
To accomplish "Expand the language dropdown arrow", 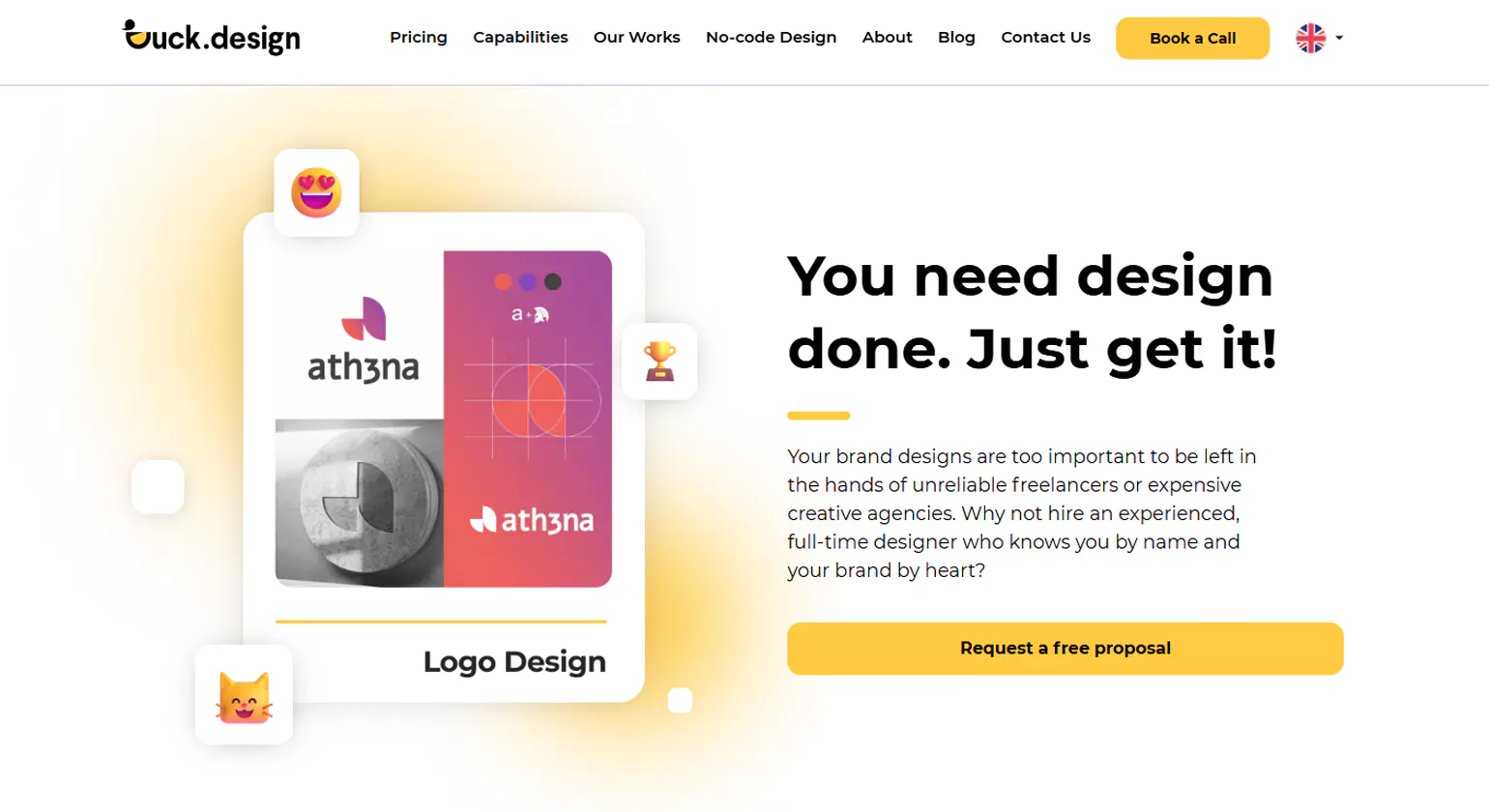I will coord(1339,38).
